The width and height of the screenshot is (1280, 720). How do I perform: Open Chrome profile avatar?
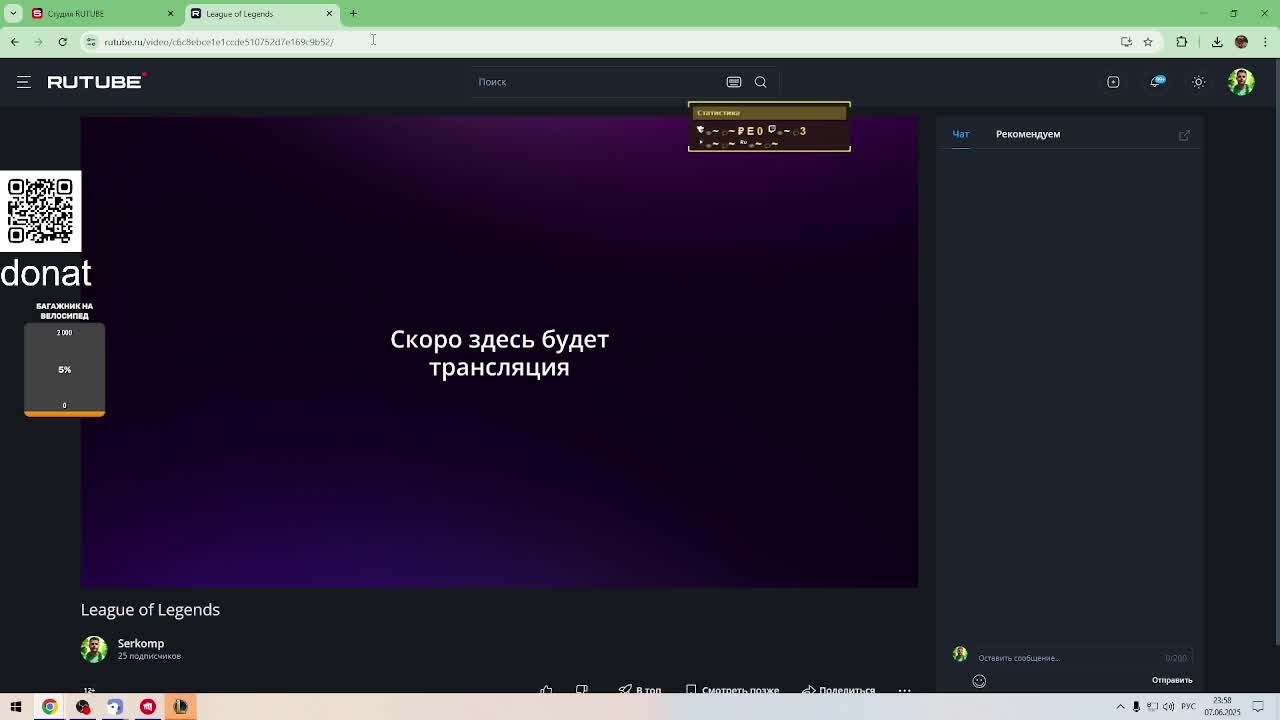coord(1241,41)
